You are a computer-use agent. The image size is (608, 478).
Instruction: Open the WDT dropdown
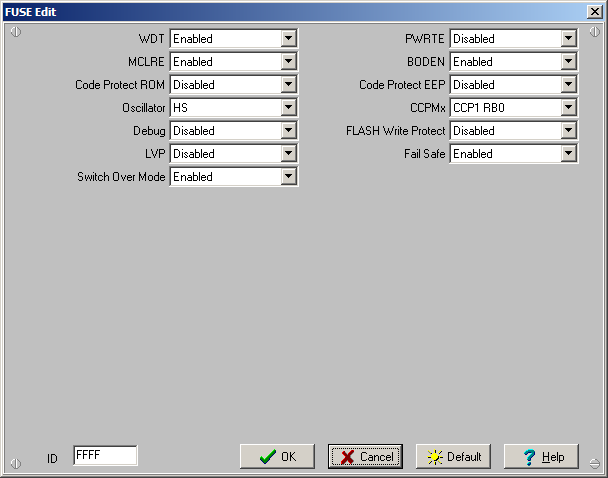pyautogui.click(x=288, y=39)
